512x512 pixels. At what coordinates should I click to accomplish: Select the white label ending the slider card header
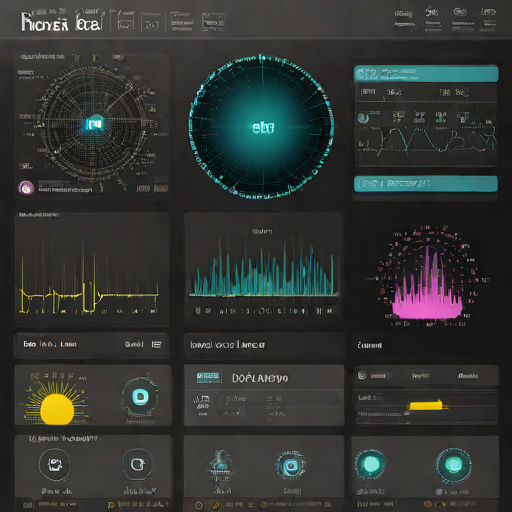click(468, 376)
